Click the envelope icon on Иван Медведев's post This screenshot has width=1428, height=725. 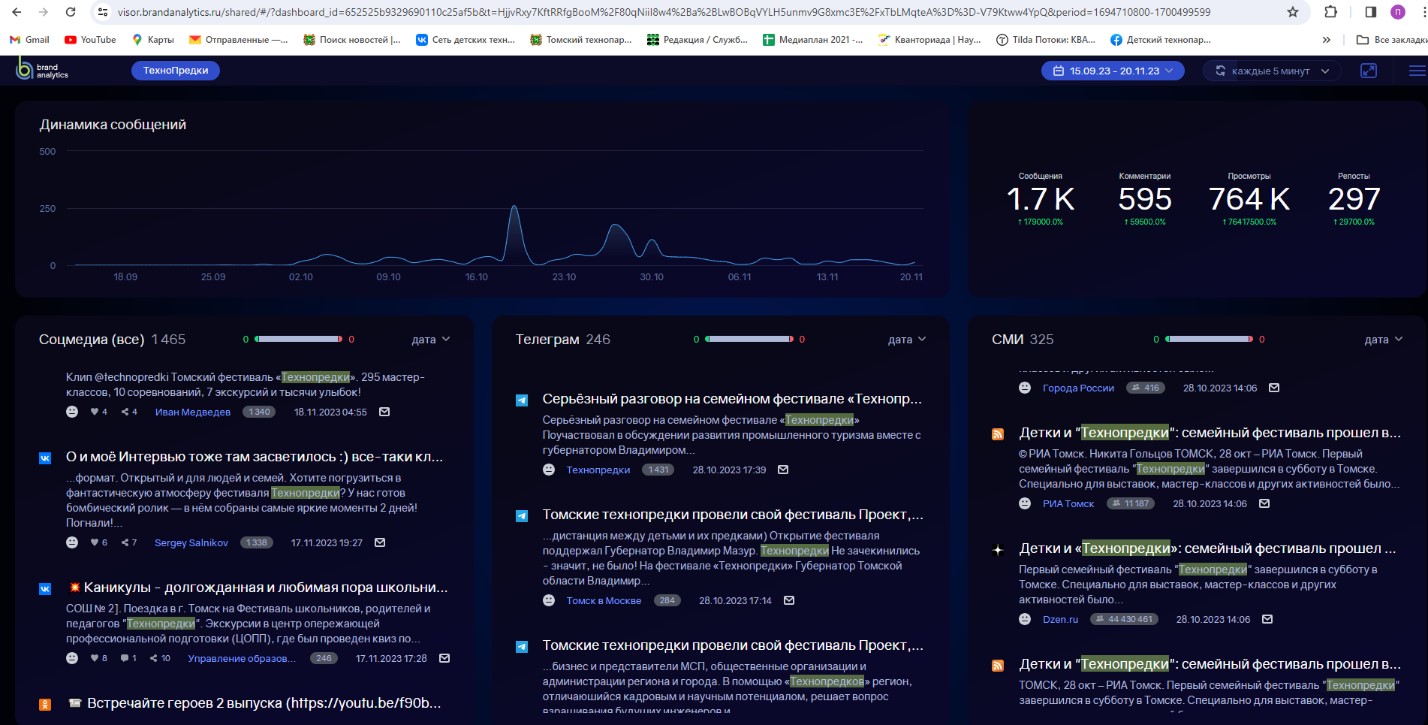(x=384, y=412)
